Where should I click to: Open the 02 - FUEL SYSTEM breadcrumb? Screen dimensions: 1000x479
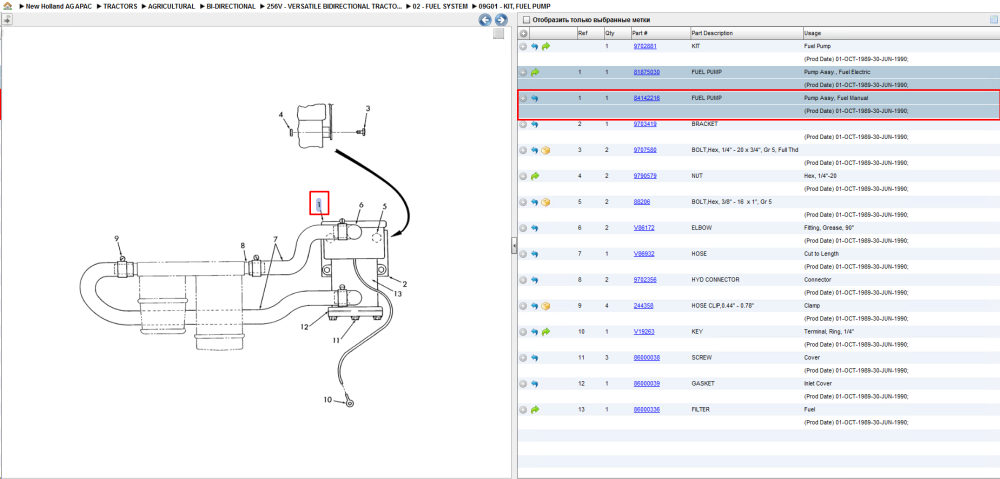[440, 6]
